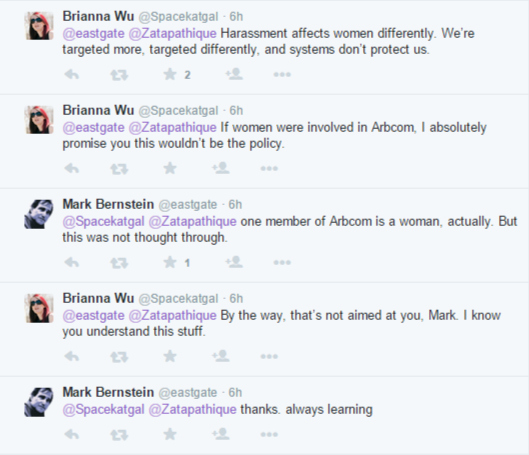Image resolution: width=529 pixels, height=455 pixels.
Task: Reply to the 'By the way, that's not aimed' tweet
Action: (72, 356)
